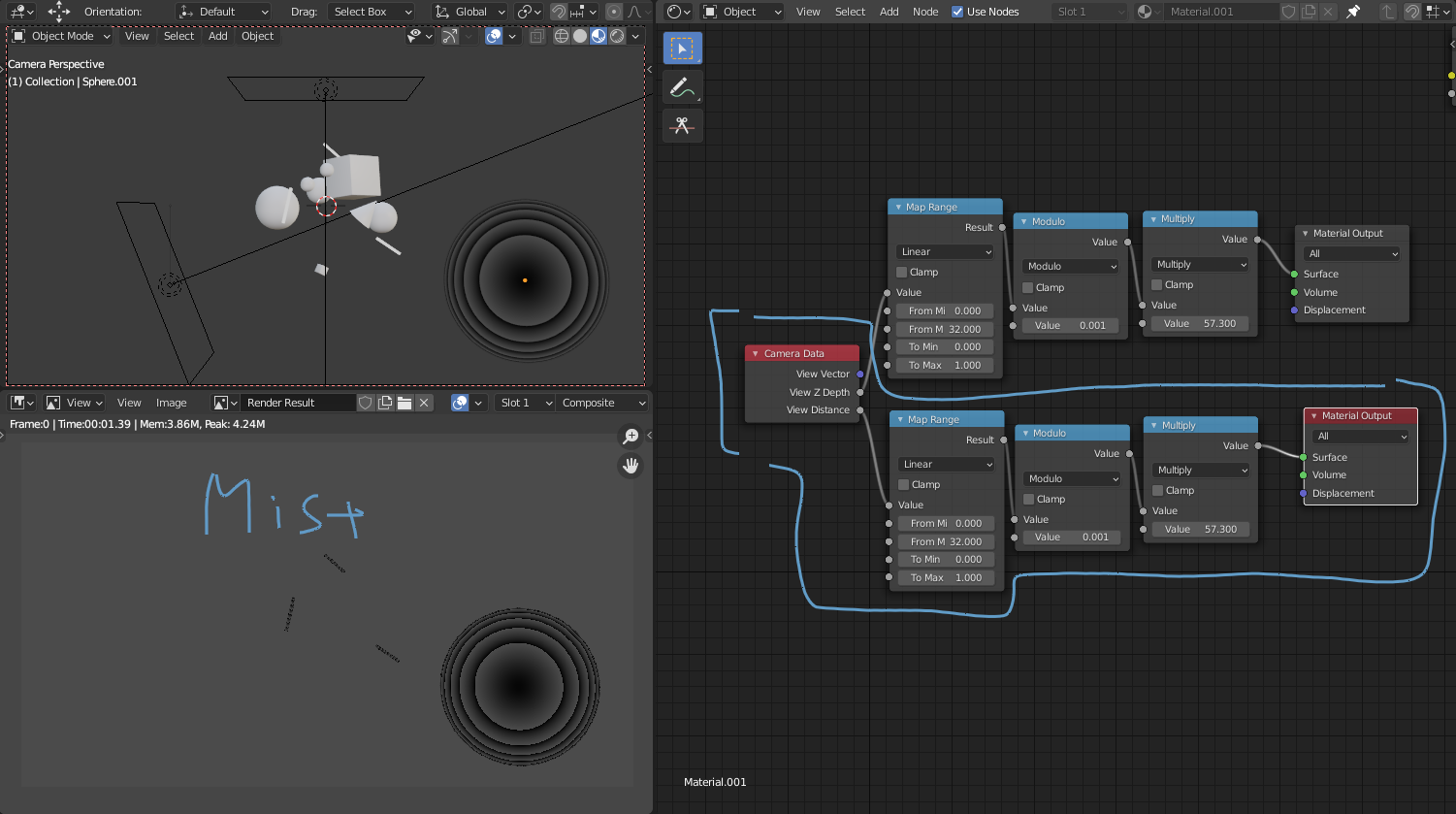Screen dimensions: 1456x814
Task: Switch viewport to rendered shading sphere
Action: (x=617, y=36)
